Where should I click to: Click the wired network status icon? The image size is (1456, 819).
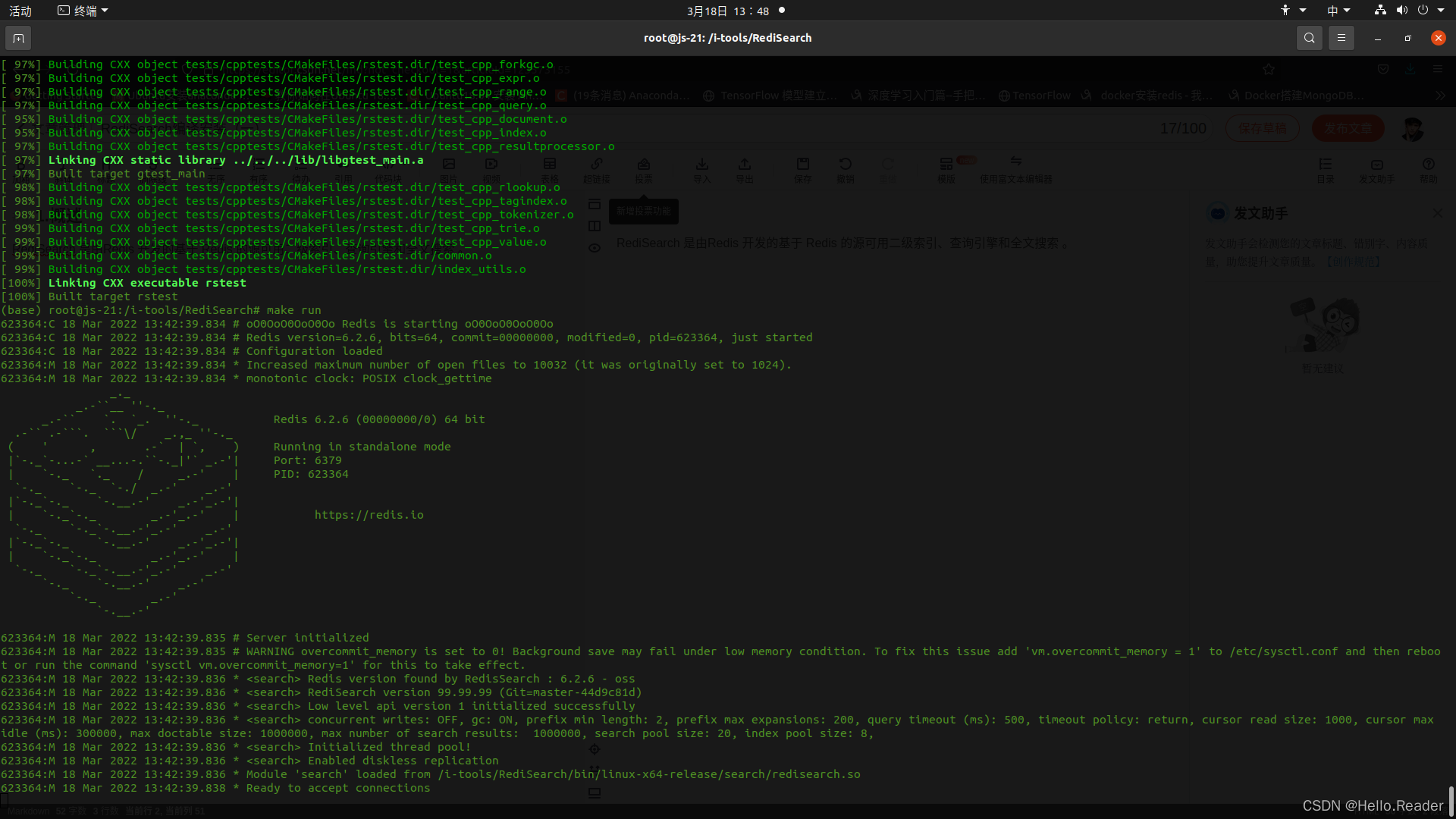[x=1380, y=11]
